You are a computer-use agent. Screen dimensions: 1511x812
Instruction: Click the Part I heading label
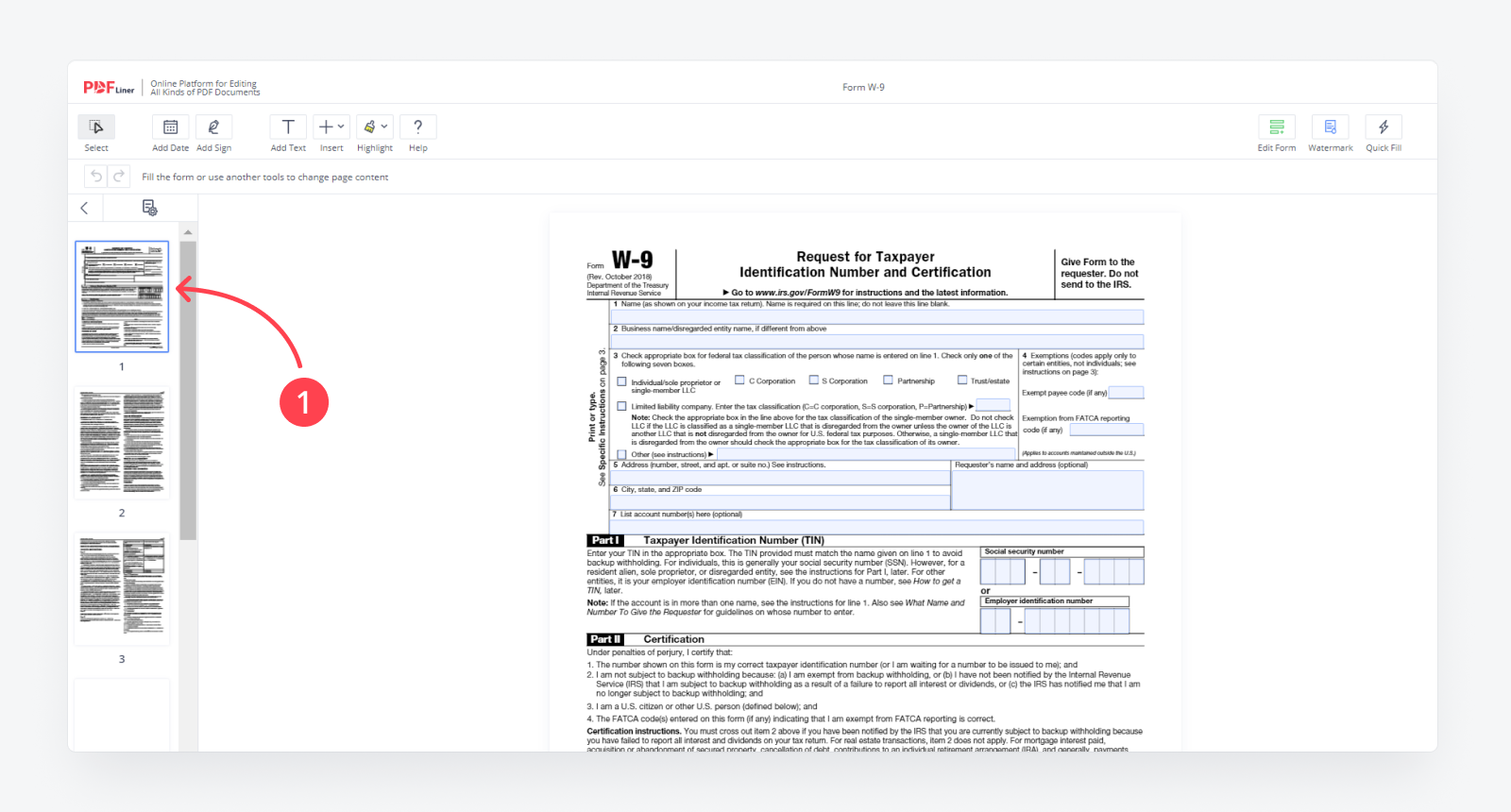click(605, 540)
